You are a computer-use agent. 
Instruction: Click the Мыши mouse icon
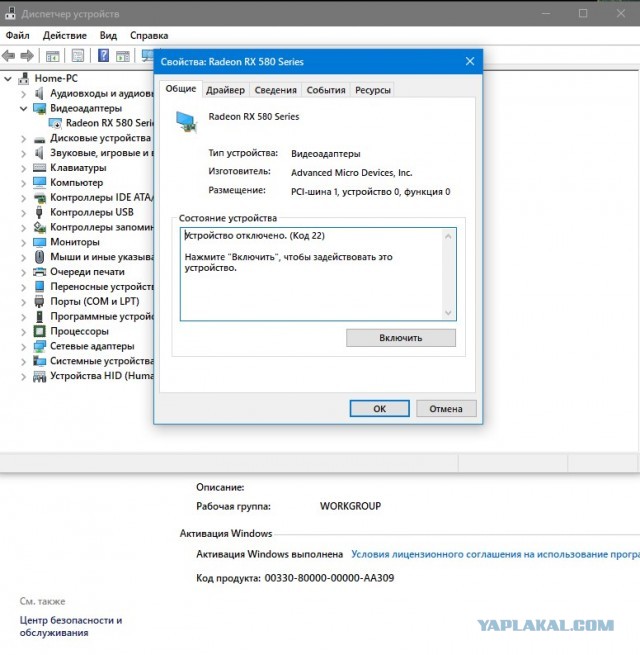[x=39, y=256]
